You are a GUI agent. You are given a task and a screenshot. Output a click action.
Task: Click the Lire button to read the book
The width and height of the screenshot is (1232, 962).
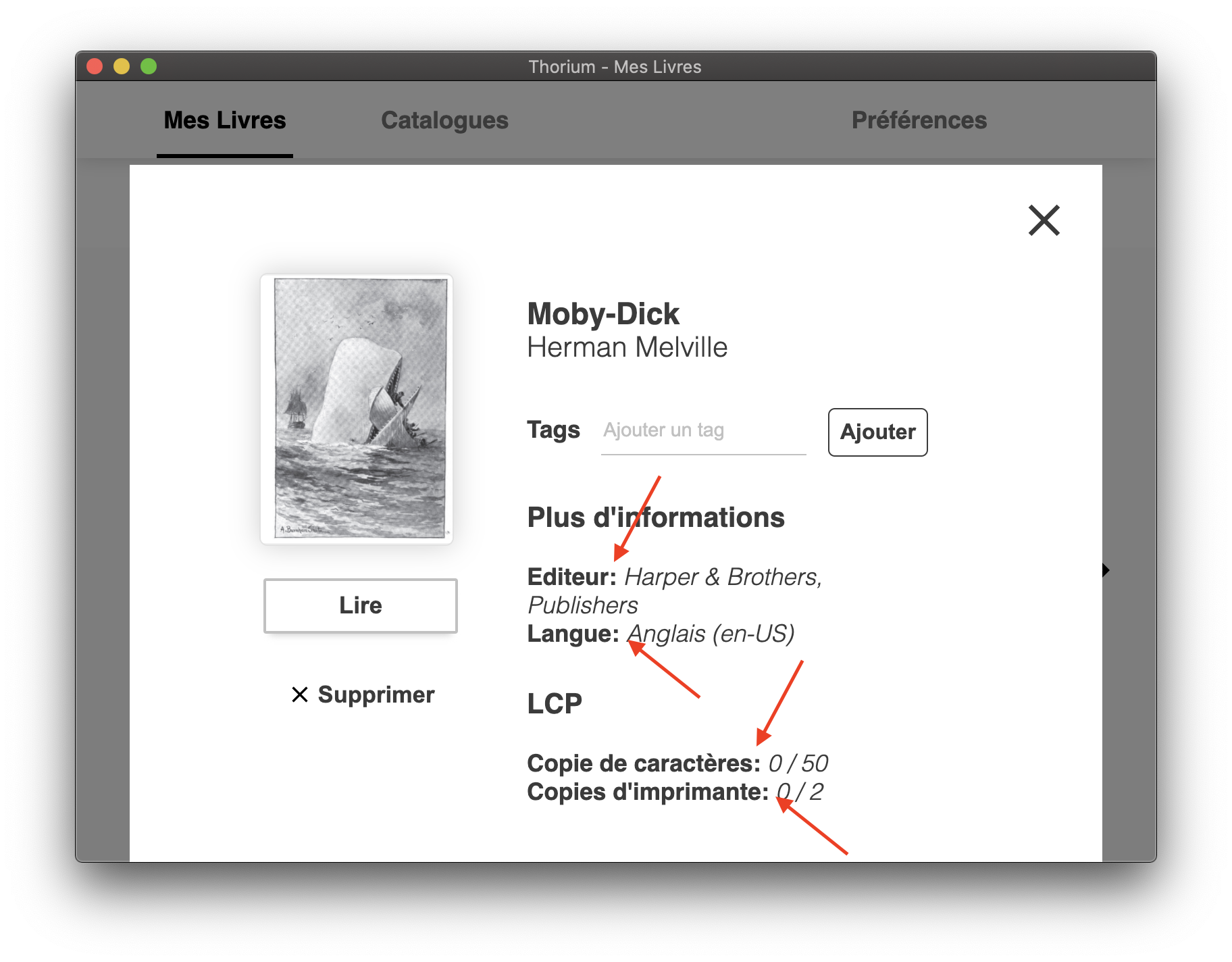pyautogui.click(x=361, y=605)
